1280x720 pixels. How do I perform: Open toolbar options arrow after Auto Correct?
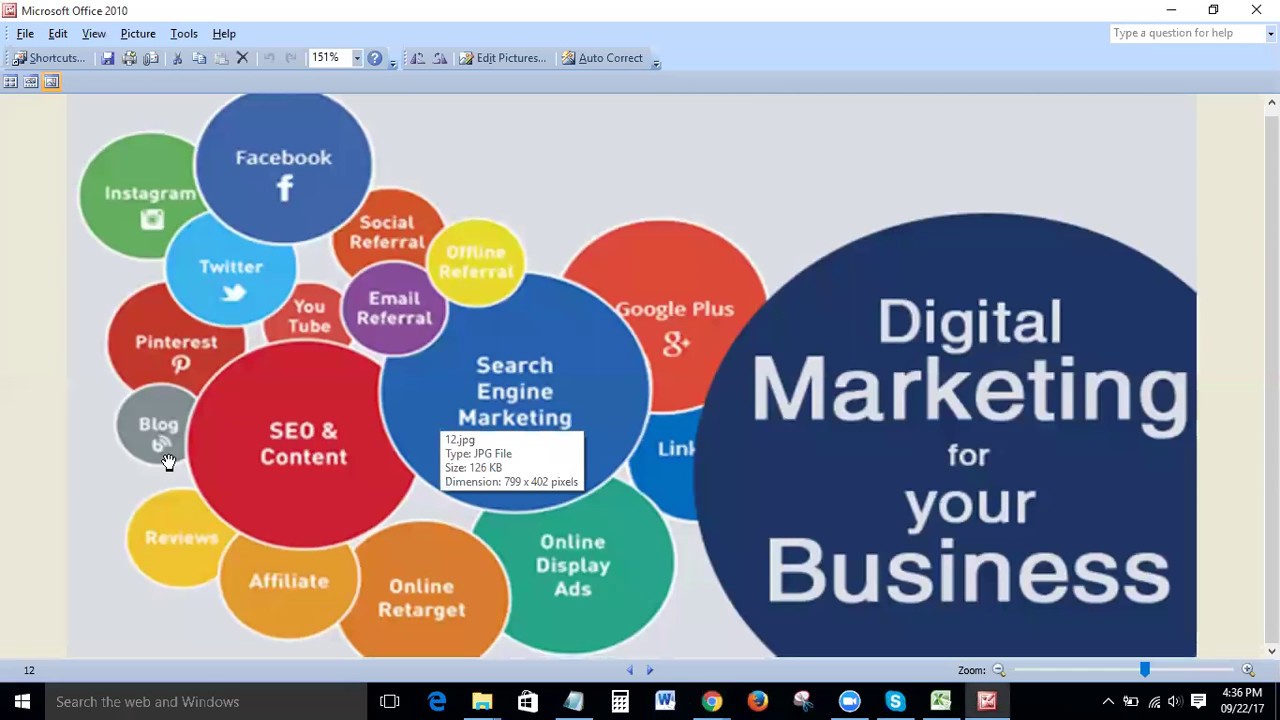656,62
